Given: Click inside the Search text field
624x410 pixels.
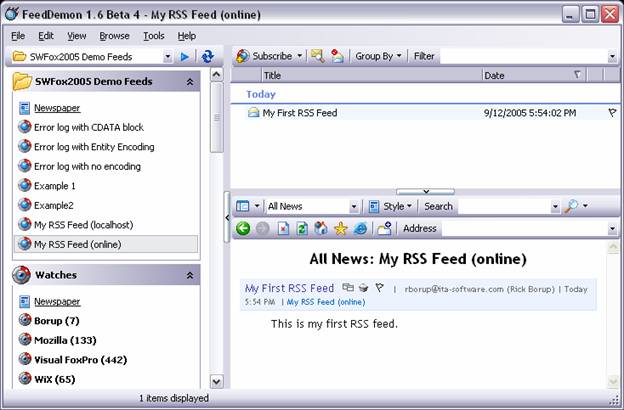Looking at the screenshot, I should click(504, 206).
